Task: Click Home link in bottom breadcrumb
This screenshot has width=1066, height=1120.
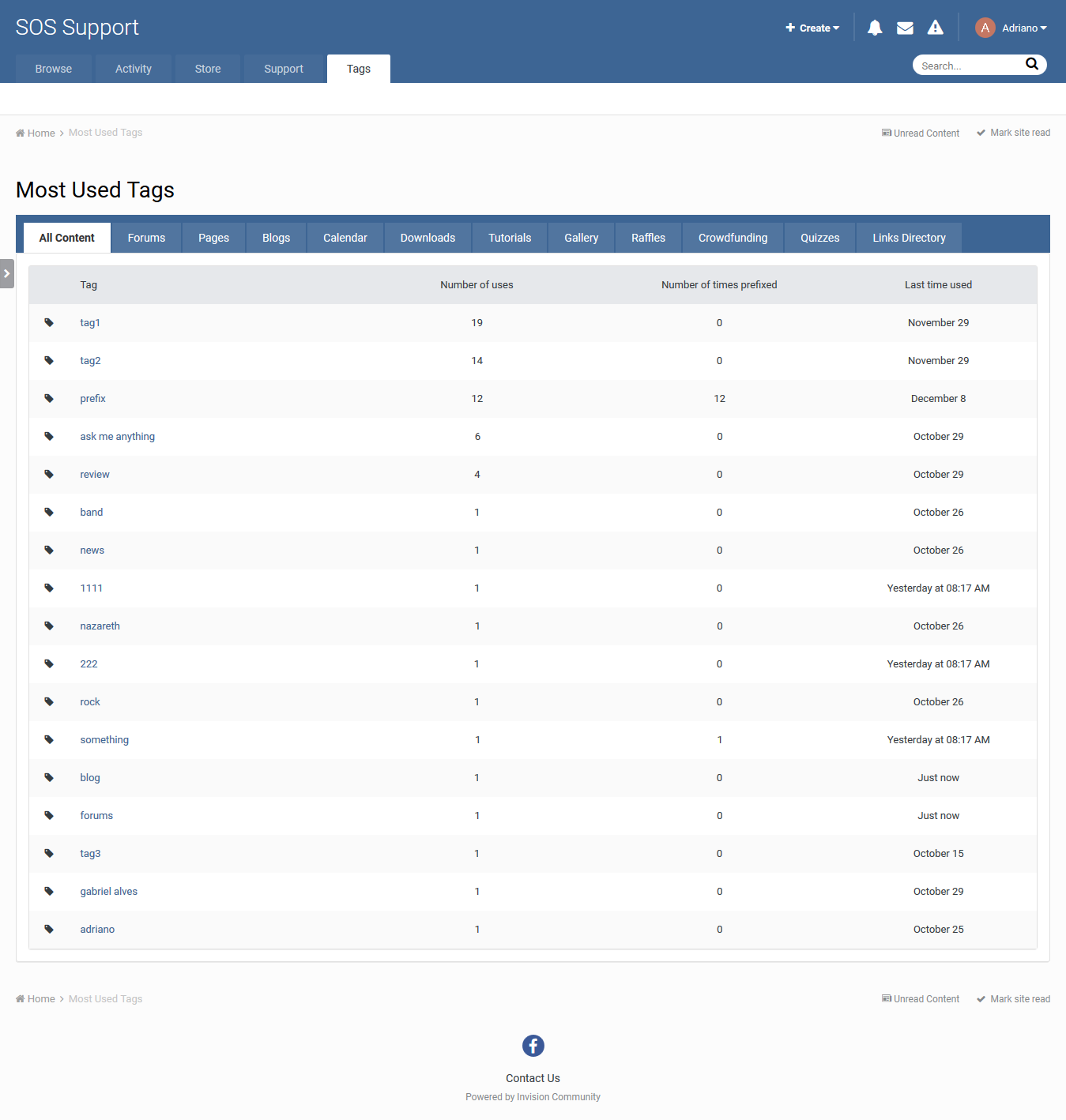Action: click(x=36, y=999)
